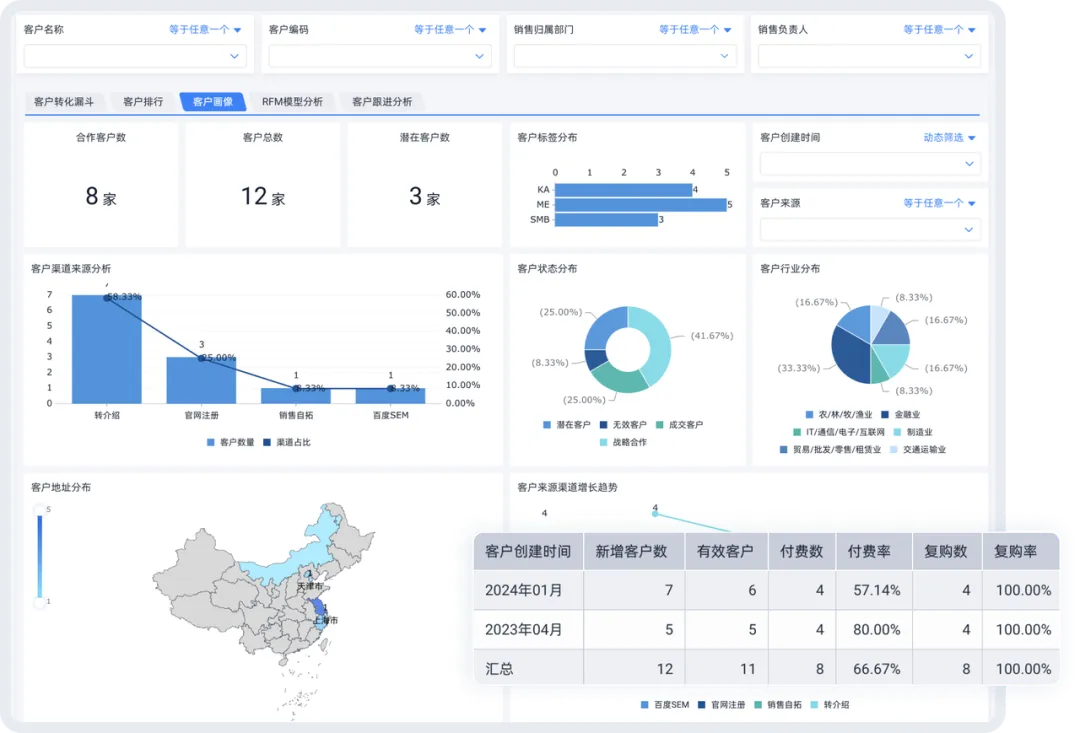Toggle the 转介绍 legend item
1080x733 pixels.
pyautogui.click(x=833, y=705)
